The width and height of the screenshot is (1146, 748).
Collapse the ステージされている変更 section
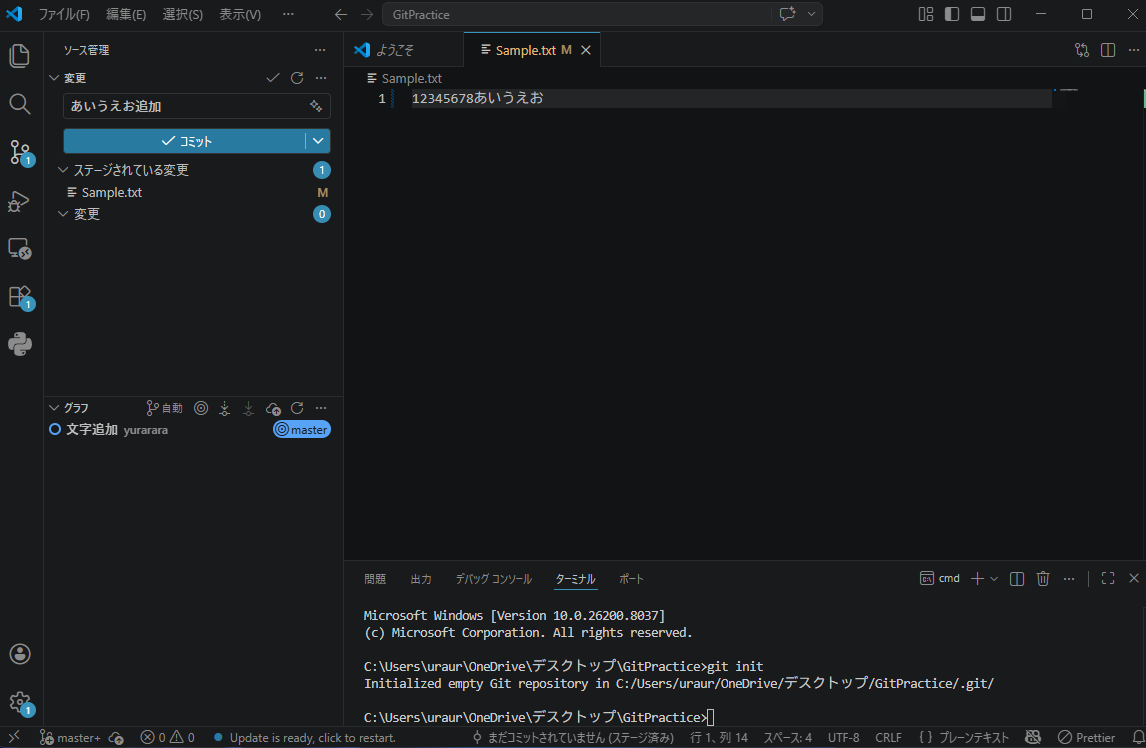pos(64,170)
